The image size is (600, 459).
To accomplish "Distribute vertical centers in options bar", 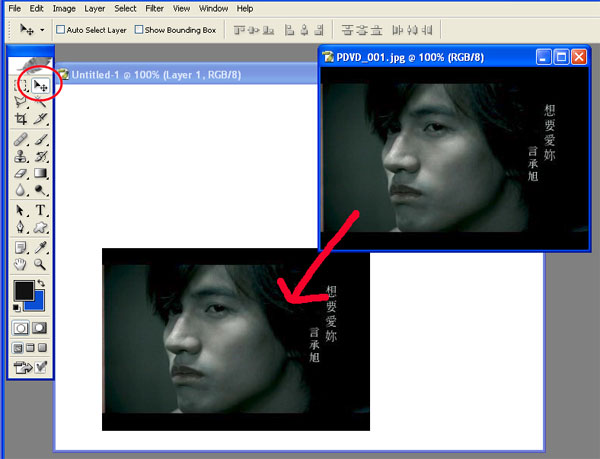I will (362, 30).
